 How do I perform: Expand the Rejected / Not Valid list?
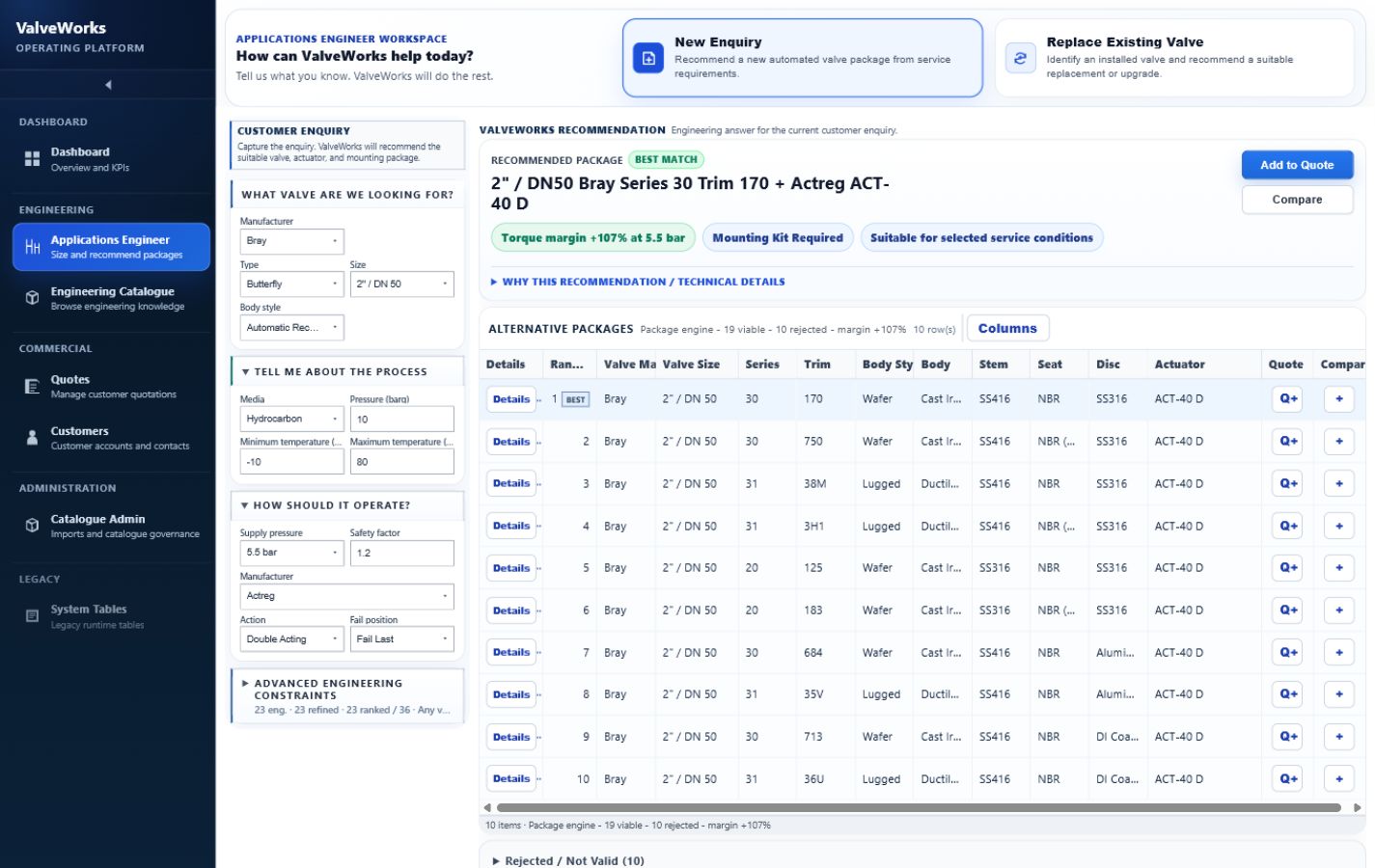pos(568,860)
